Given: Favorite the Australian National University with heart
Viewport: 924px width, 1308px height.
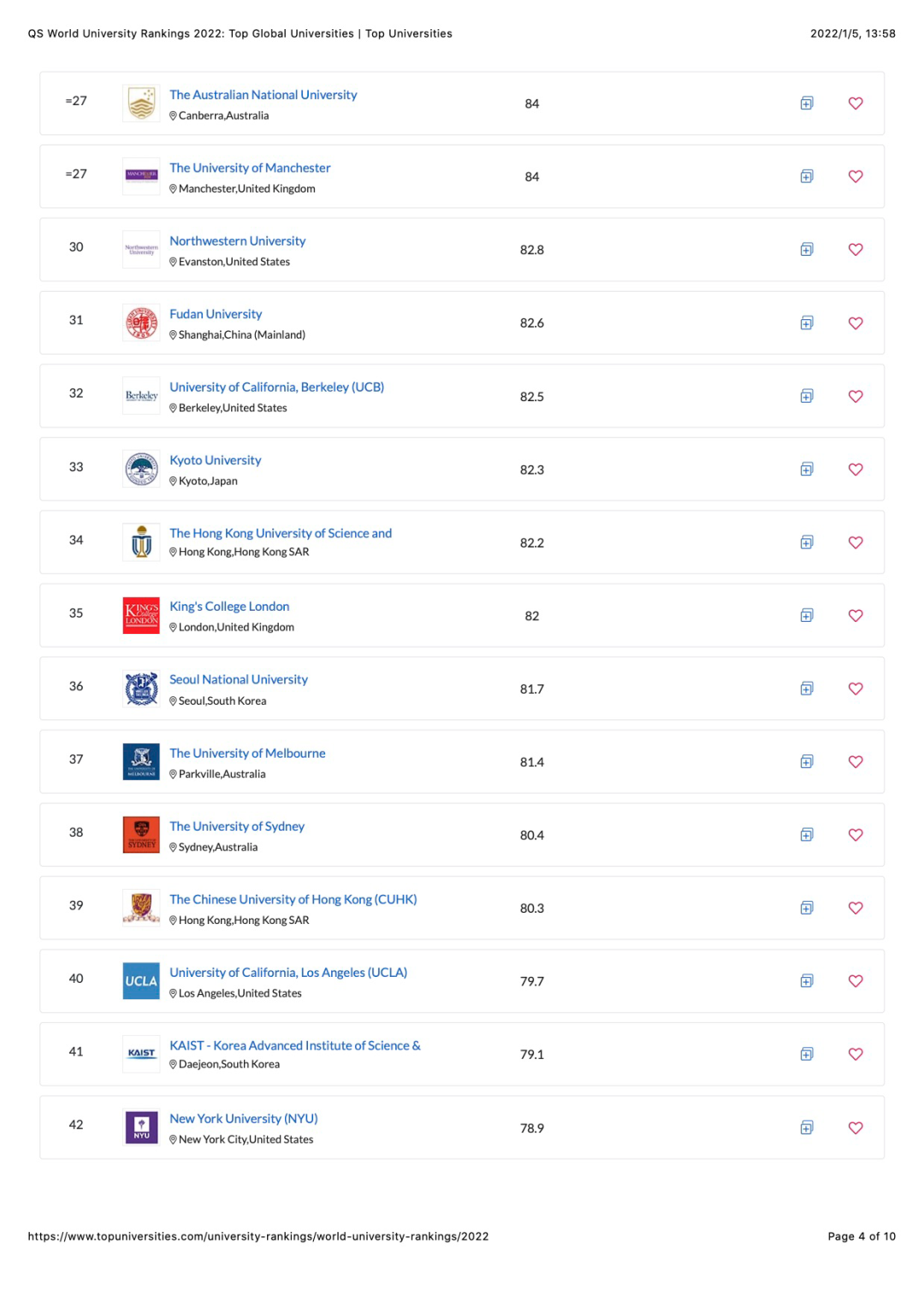Looking at the screenshot, I should point(856,104).
